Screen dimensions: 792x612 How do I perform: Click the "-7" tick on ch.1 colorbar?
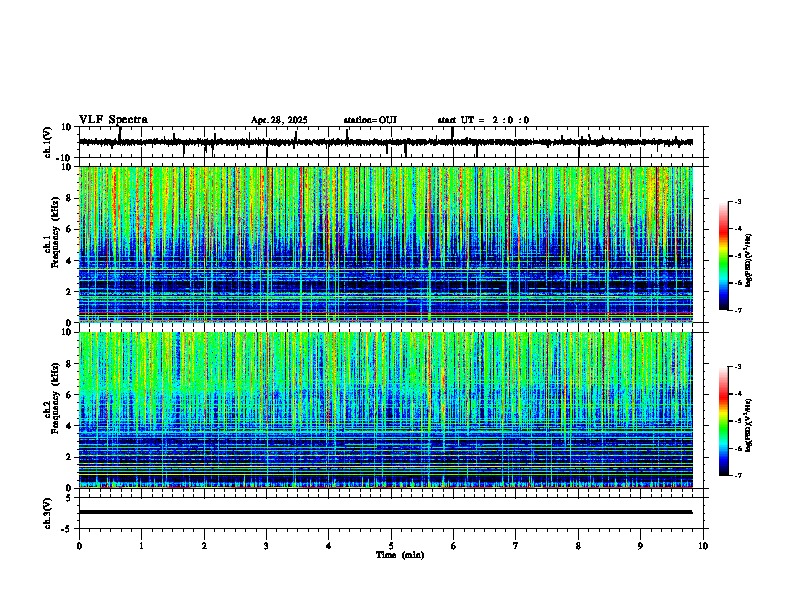[x=737, y=310]
